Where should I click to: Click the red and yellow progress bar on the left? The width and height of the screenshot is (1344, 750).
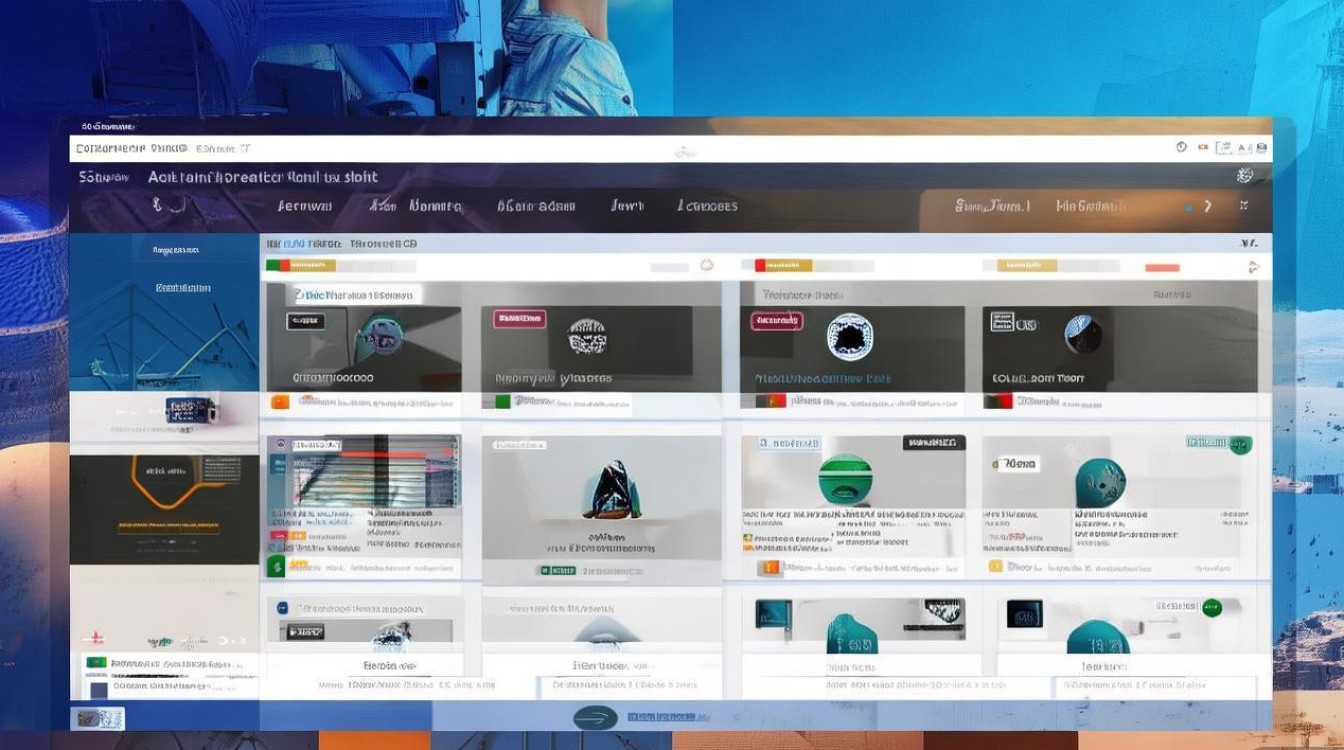(300, 266)
